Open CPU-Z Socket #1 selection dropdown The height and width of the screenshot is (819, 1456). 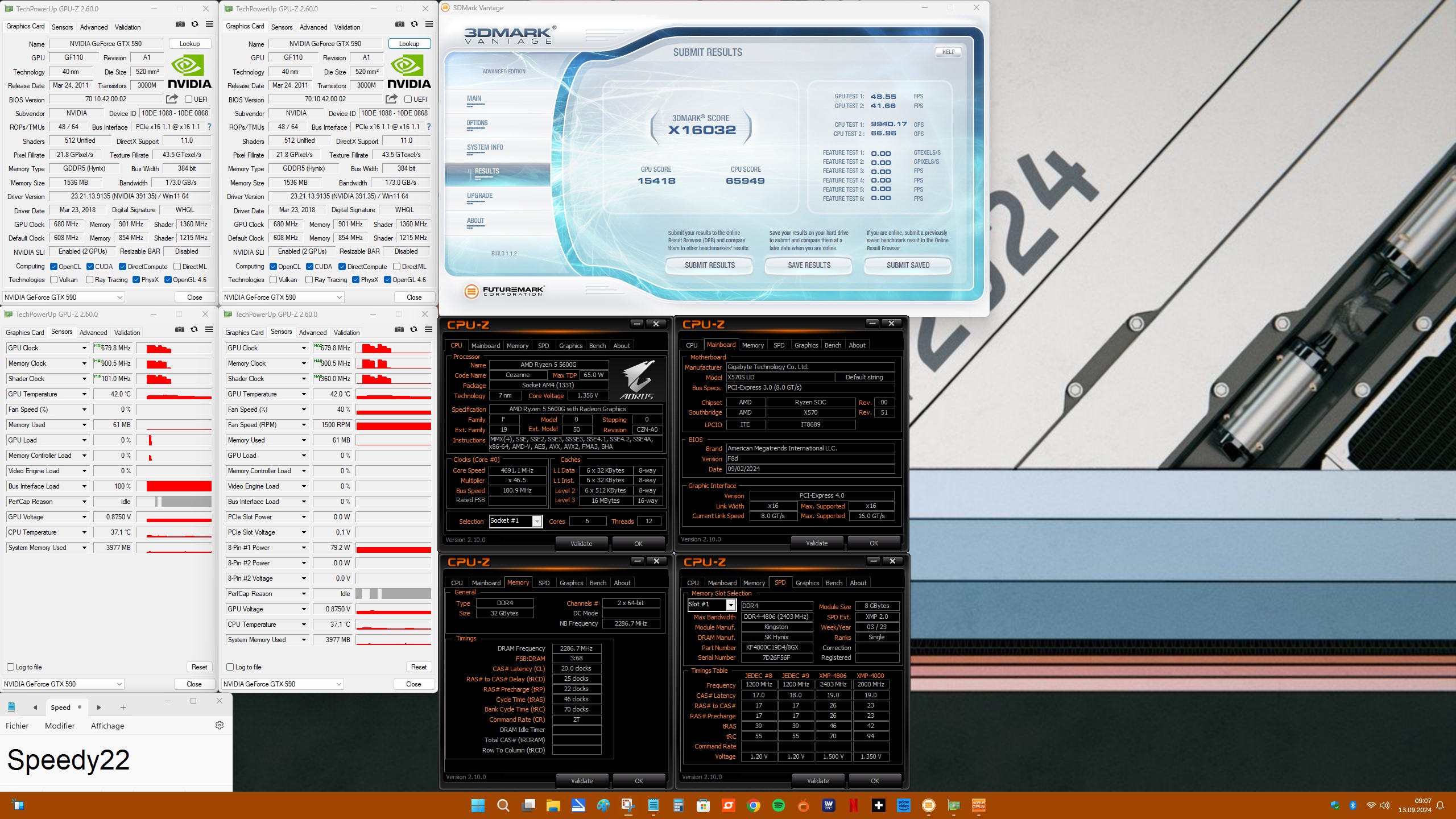coord(537,521)
